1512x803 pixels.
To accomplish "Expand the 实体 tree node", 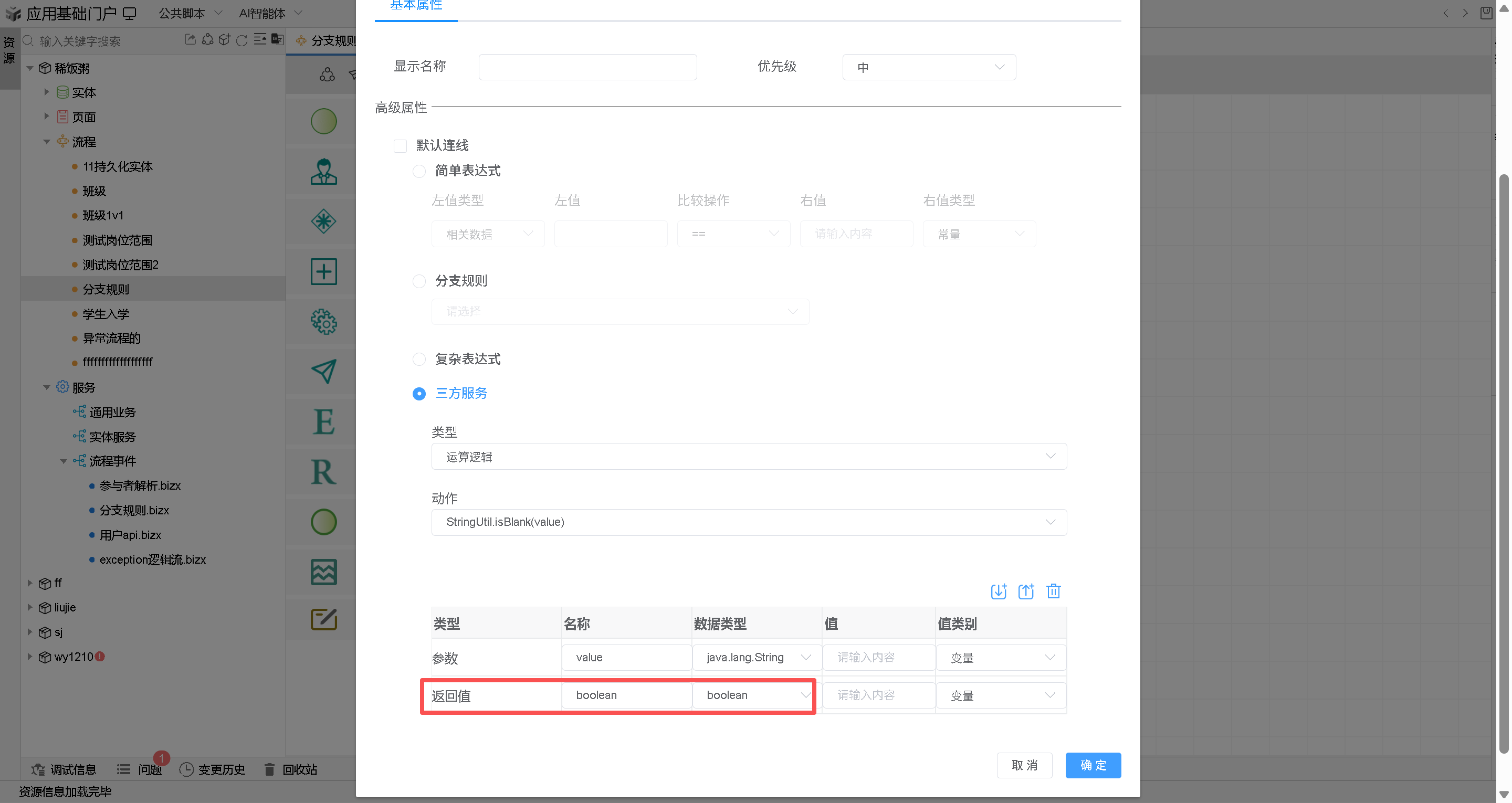I will click(46, 92).
